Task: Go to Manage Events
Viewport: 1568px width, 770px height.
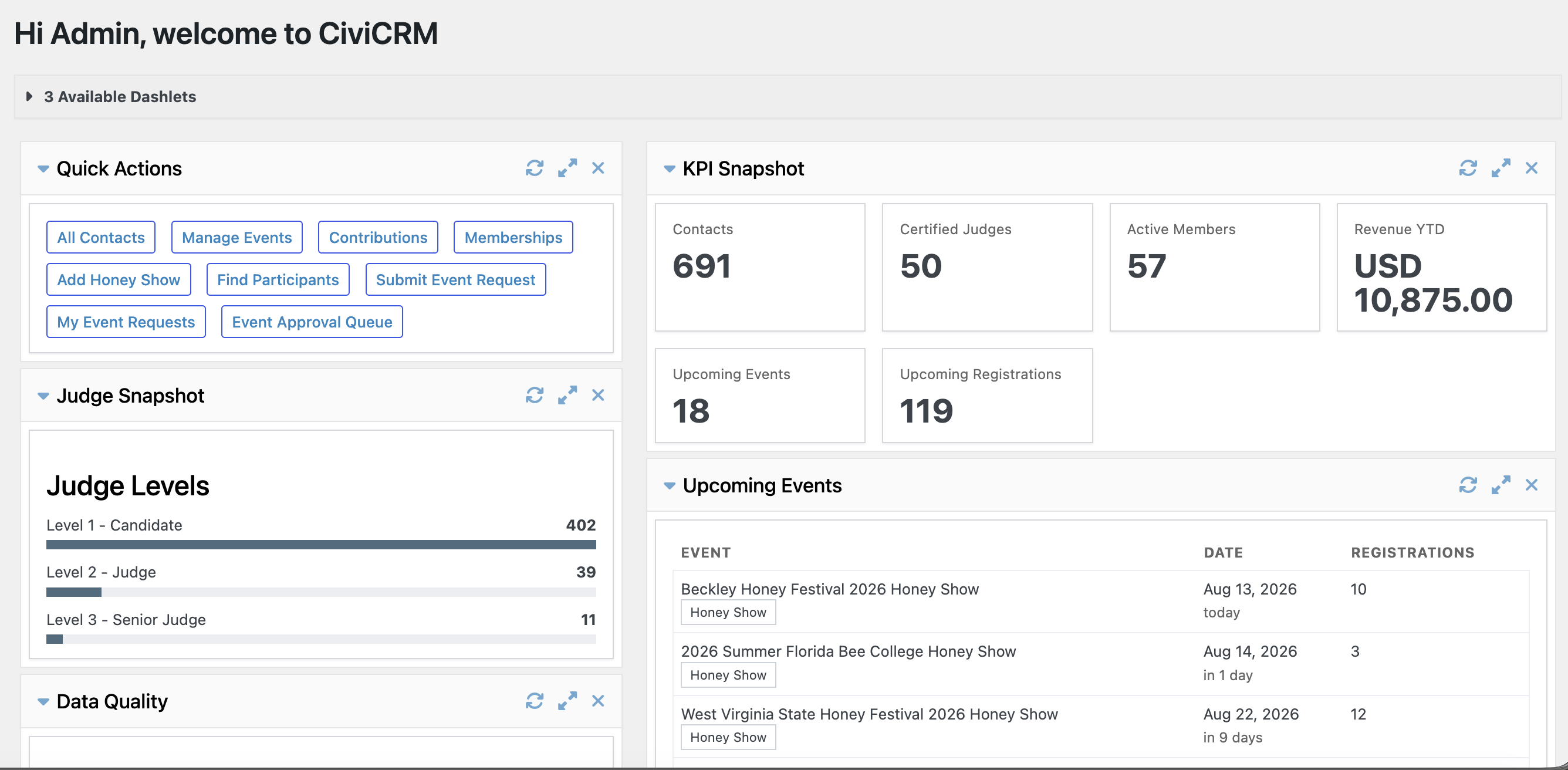Action: pyautogui.click(x=236, y=237)
